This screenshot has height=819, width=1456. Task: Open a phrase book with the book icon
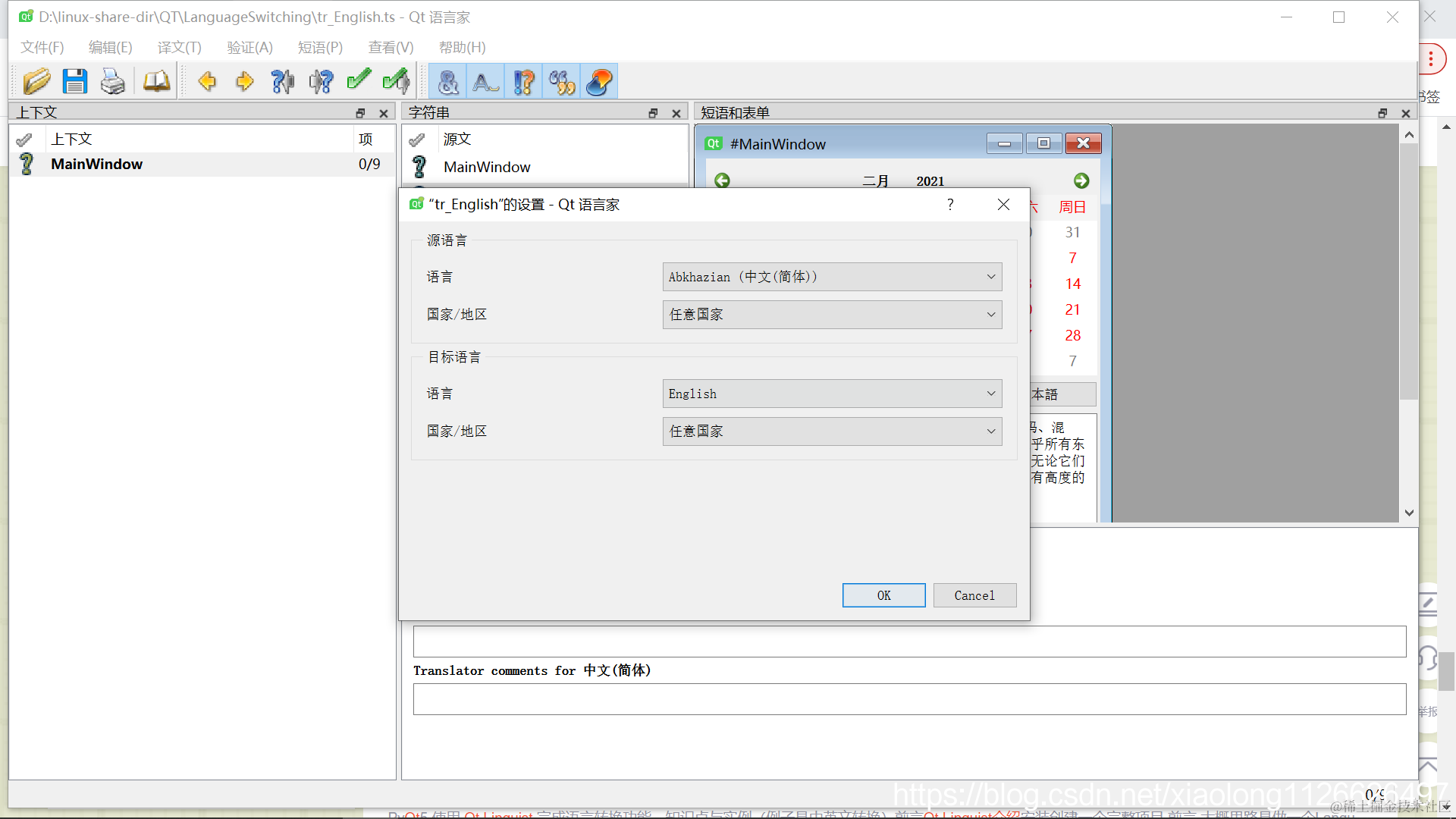(157, 81)
